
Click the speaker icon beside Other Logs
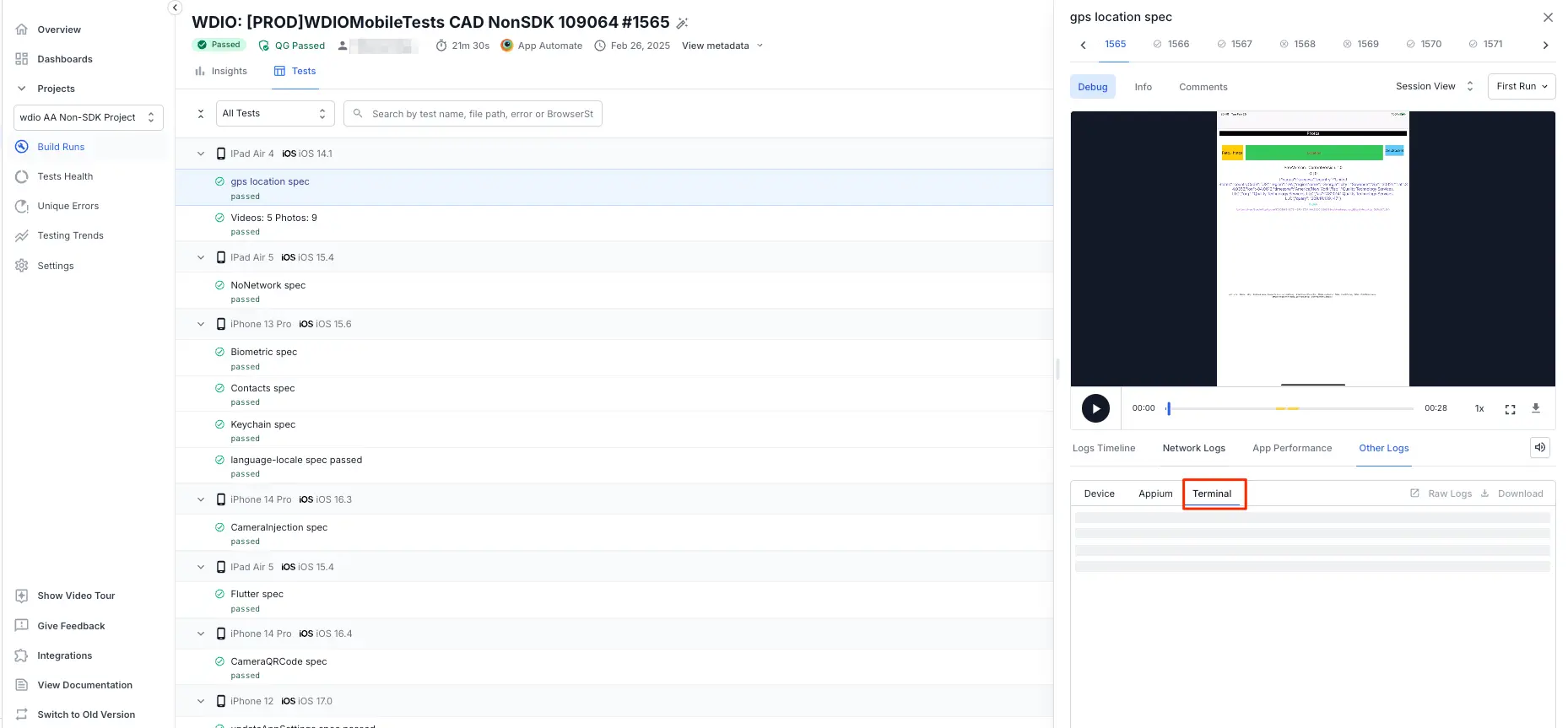click(x=1540, y=448)
